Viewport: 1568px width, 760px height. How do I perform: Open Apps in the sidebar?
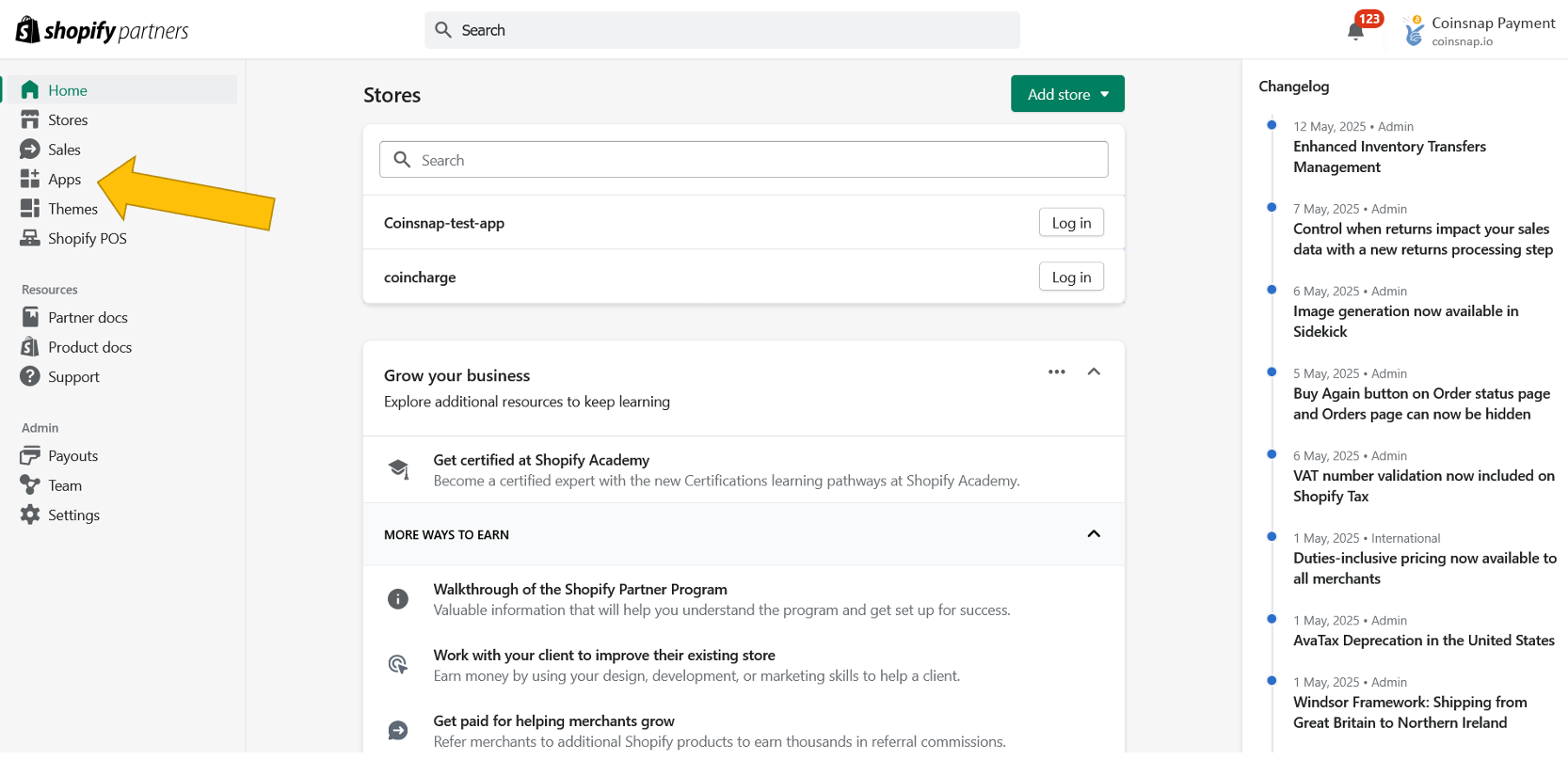(x=64, y=179)
